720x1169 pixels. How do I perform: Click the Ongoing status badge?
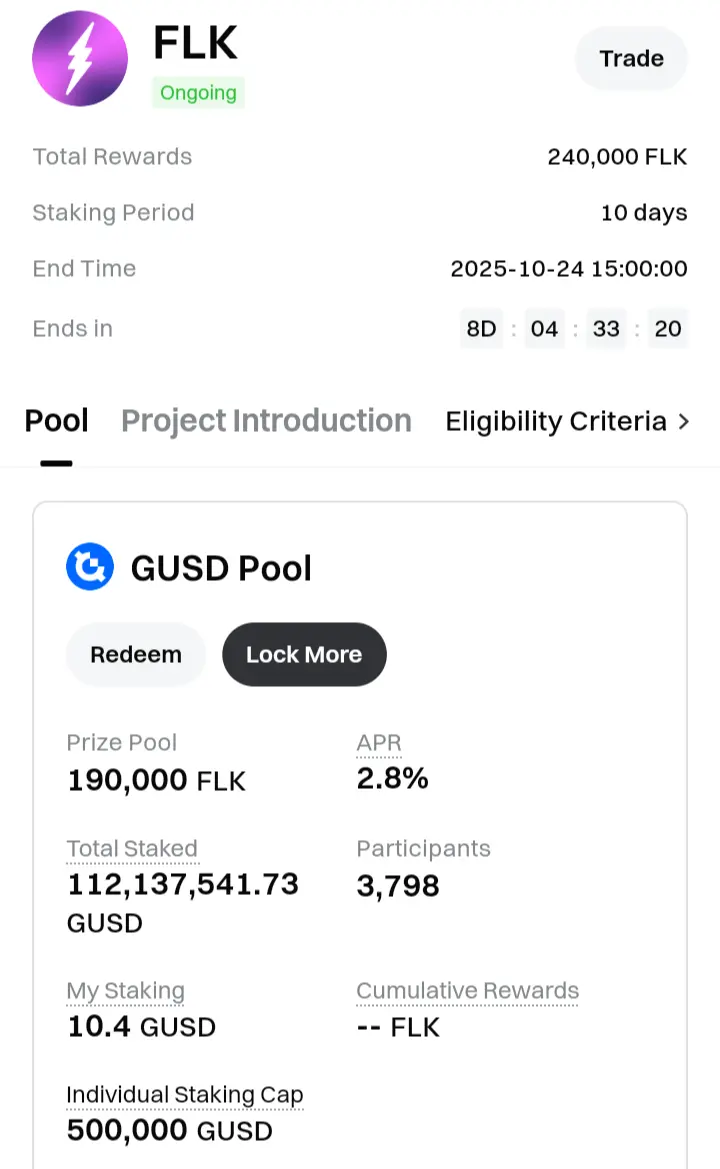click(x=198, y=93)
